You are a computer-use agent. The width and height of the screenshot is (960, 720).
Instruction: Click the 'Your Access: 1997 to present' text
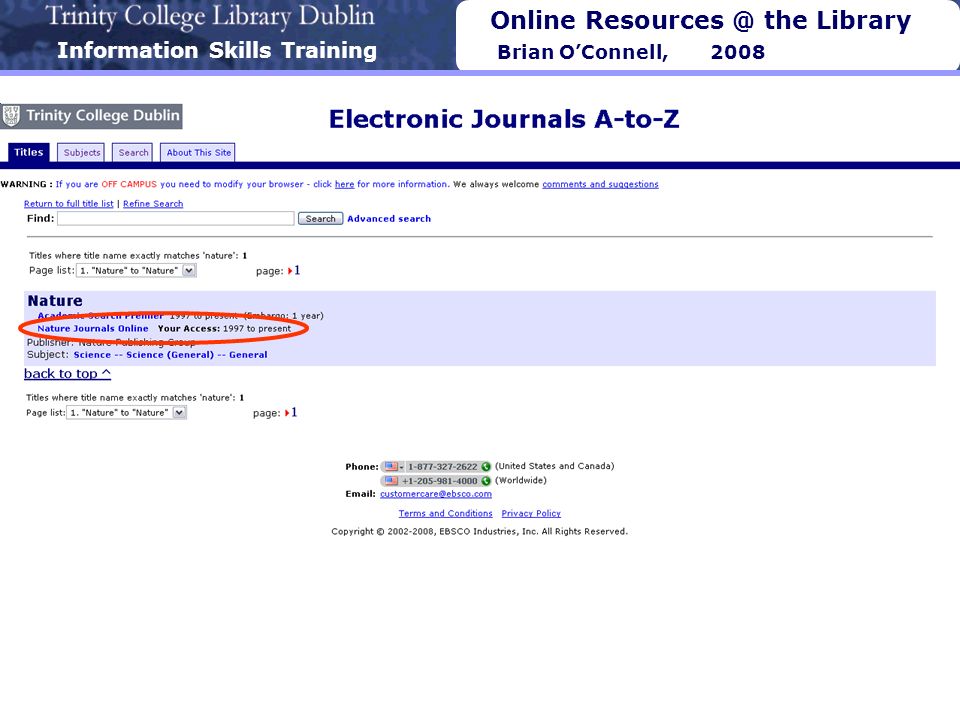tap(225, 329)
